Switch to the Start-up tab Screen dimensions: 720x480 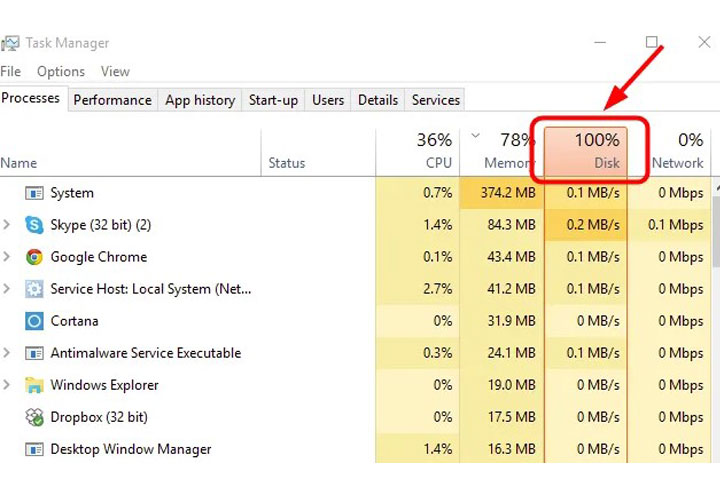coord(273,100)
